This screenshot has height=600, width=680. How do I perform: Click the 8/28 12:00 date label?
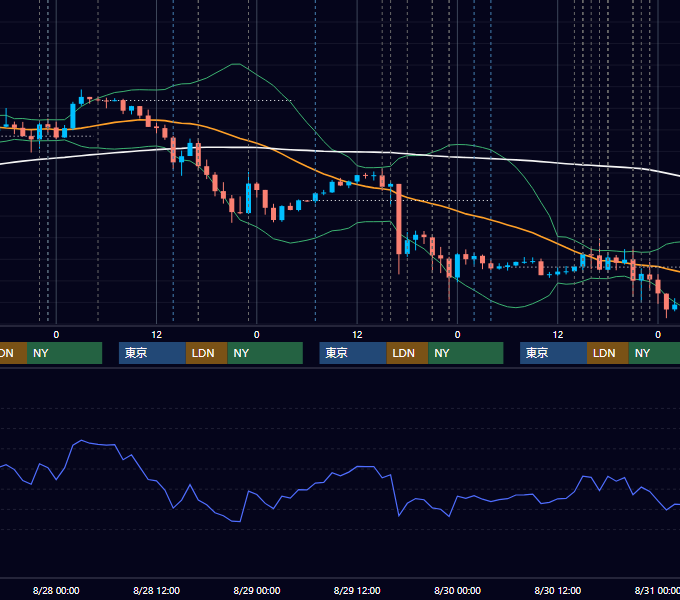click(157, 590)
